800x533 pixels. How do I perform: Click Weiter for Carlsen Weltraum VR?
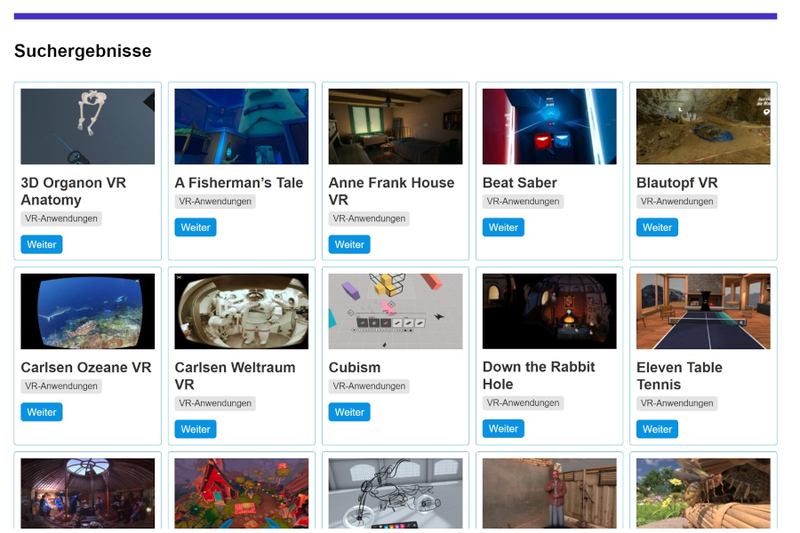[x=196, y=429]
